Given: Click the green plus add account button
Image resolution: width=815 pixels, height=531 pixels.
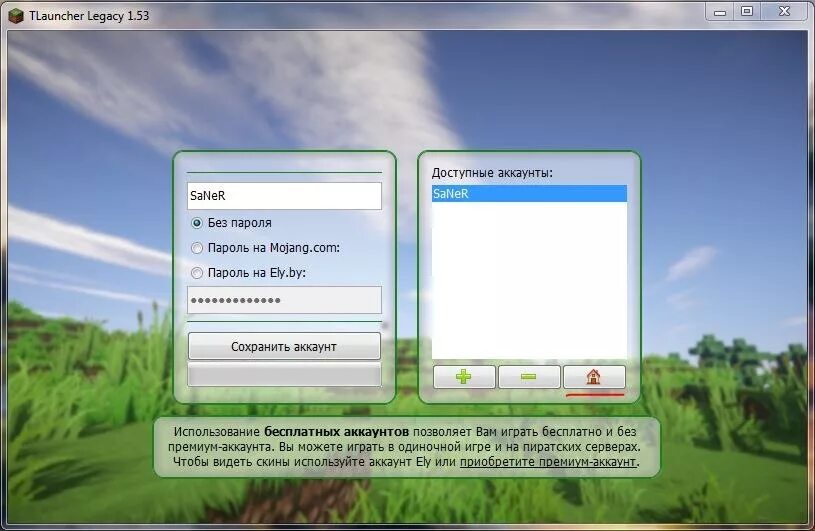Looking at the screenshot, I should 464,377.
